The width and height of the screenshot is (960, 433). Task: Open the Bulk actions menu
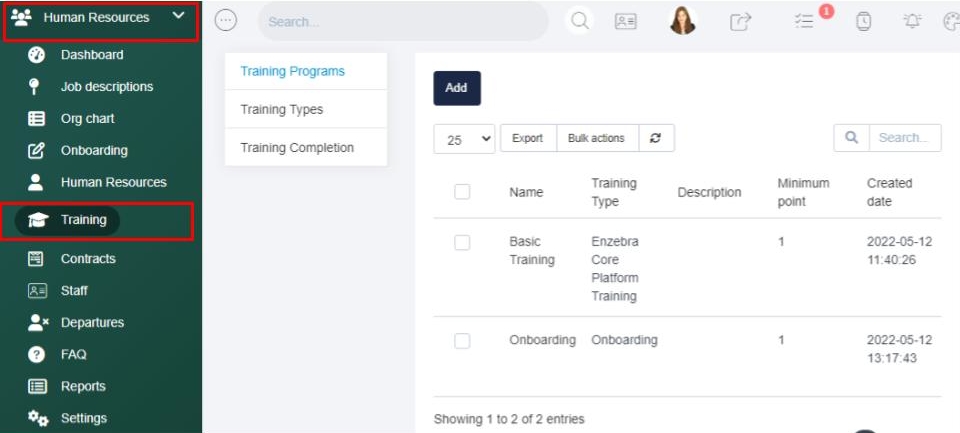tap(596, 138)
